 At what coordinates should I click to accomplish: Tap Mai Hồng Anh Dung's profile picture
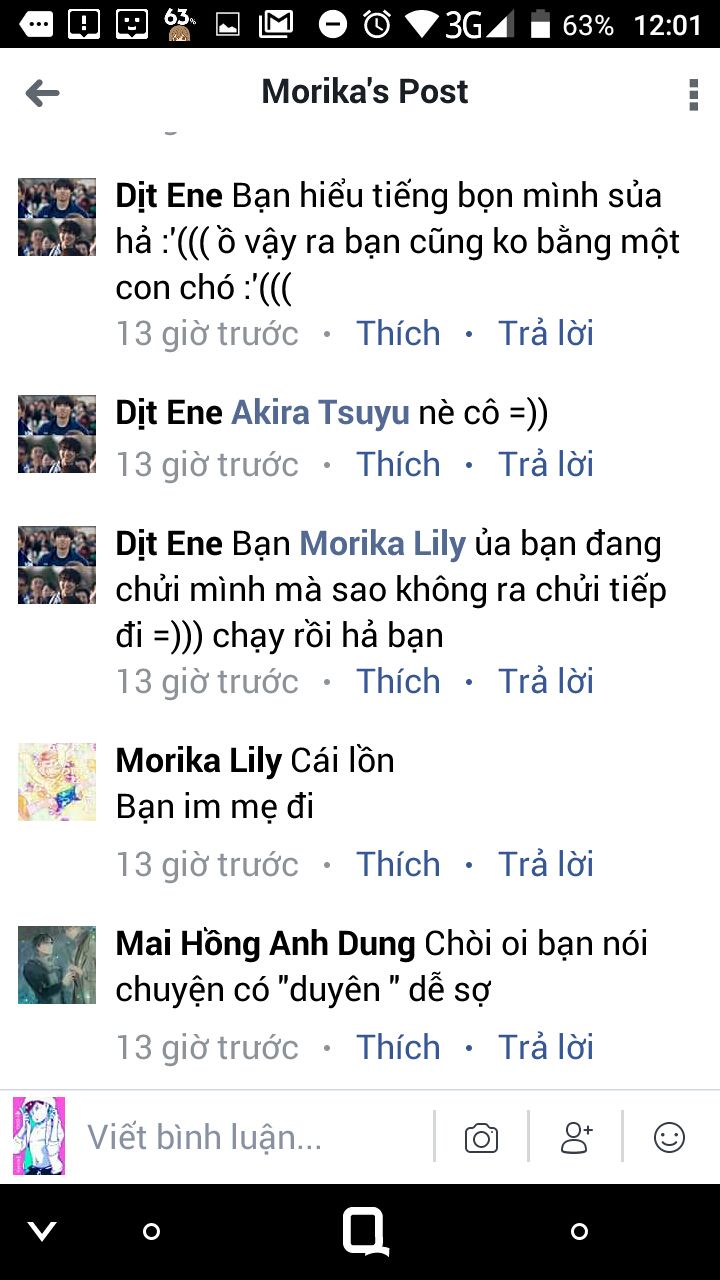tap(57, 965)
